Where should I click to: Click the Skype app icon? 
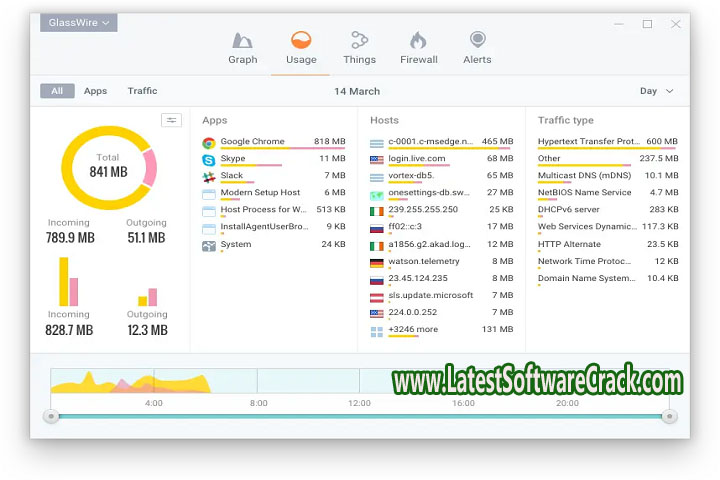click(x=209, y=160)
